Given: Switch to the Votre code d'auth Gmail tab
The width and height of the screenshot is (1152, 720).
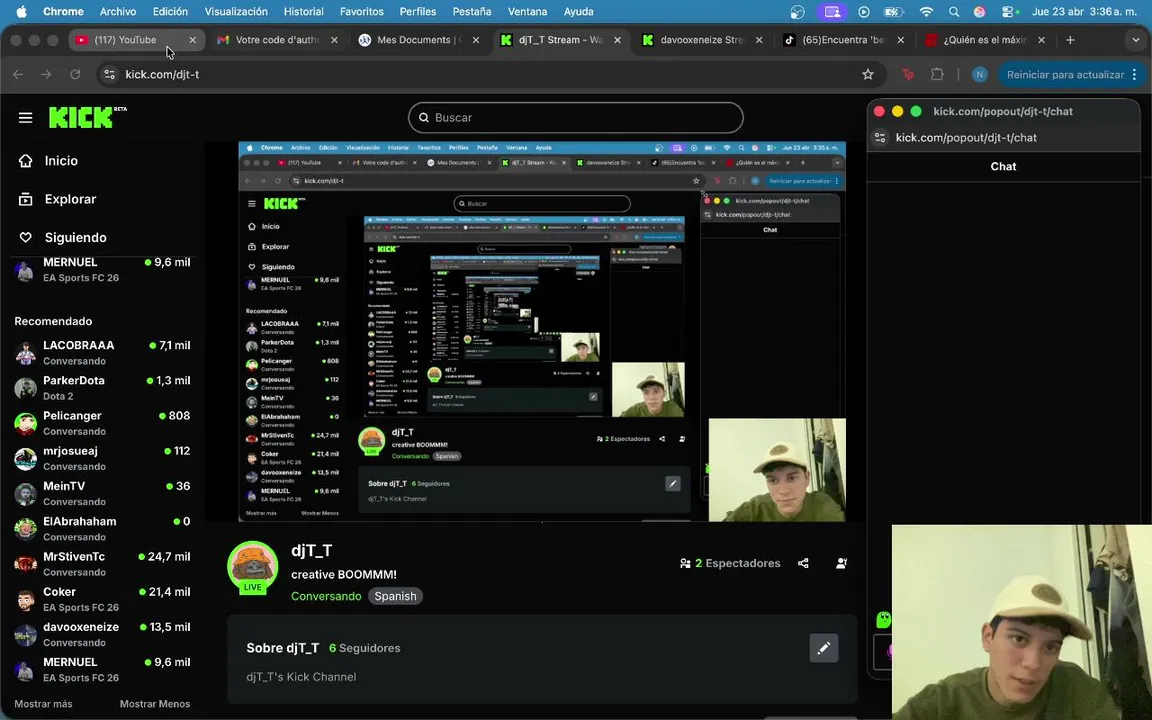Looking at the screenshot, I should click(x=278, y=40).
